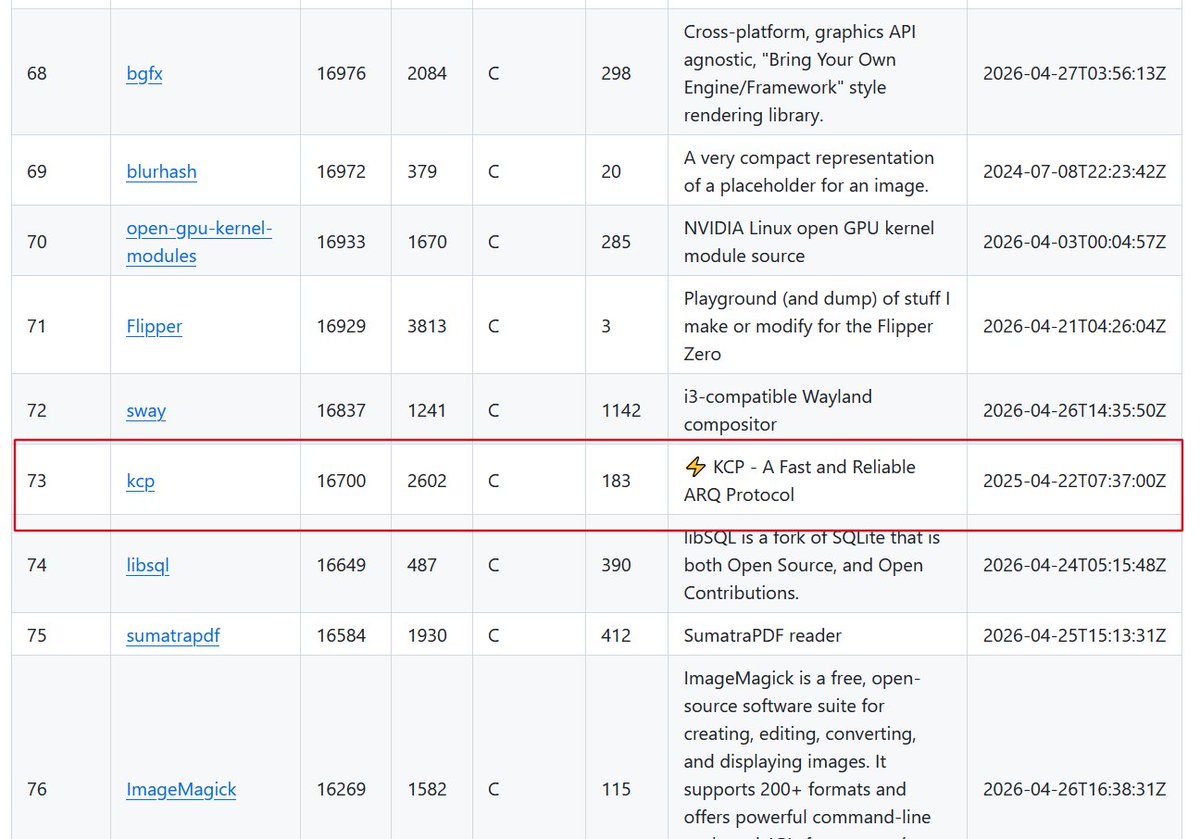The height and width of the screenshot is (839, 1200).
Task: Click the bgfx description about rendering library
Action: pos(800,73)
